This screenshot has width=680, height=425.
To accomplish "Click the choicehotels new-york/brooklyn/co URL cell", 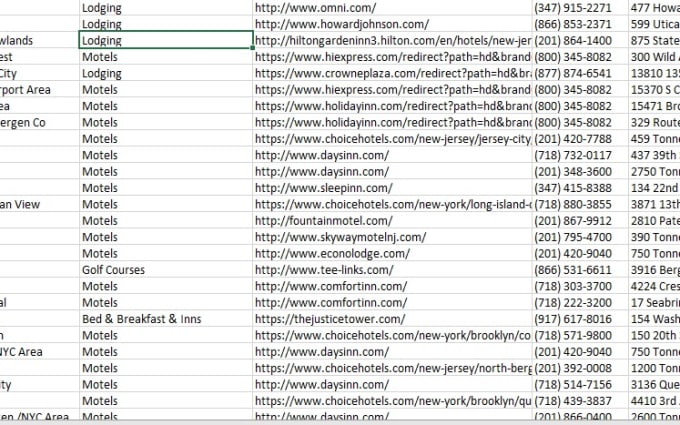I will coord(392,335).
